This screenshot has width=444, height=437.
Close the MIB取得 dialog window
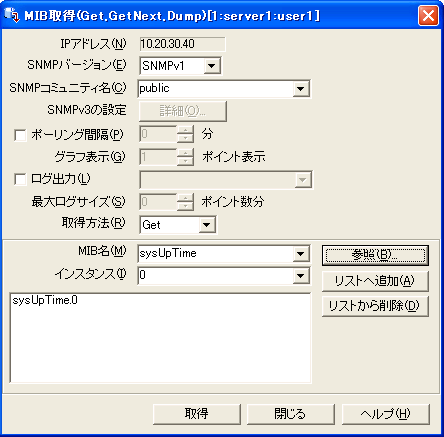click(428, 16)
